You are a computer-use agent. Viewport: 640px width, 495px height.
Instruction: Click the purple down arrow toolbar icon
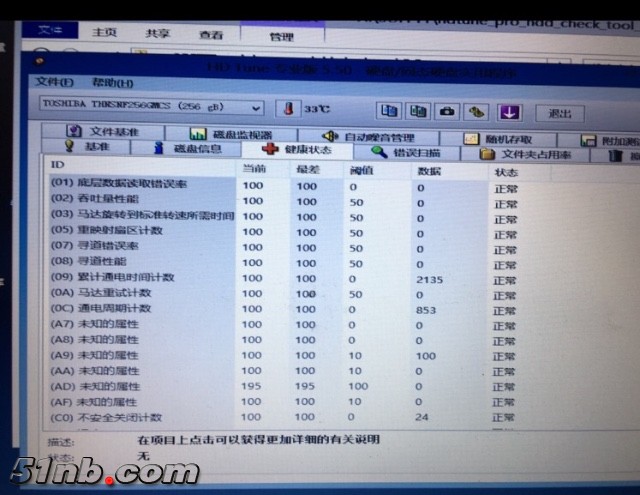(509, 111)
